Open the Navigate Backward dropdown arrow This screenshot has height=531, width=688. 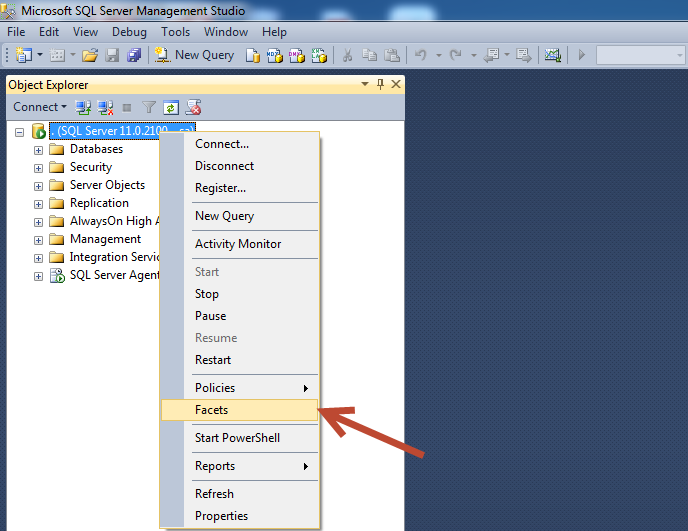(507, 55)
